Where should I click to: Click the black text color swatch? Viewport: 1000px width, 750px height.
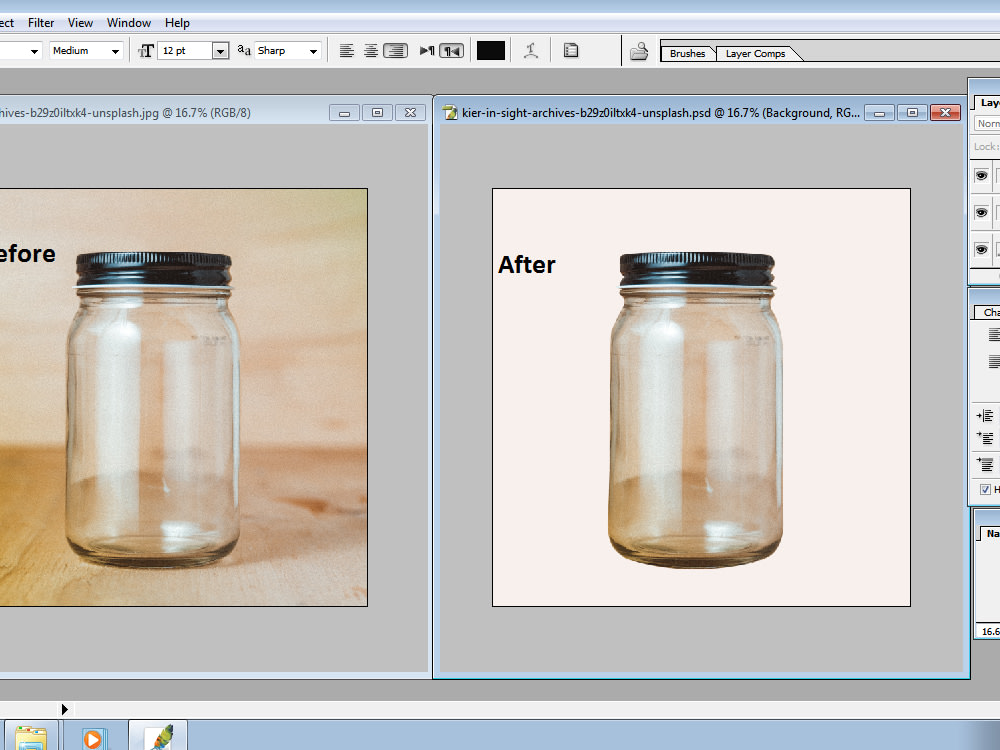tap(491, 50)
